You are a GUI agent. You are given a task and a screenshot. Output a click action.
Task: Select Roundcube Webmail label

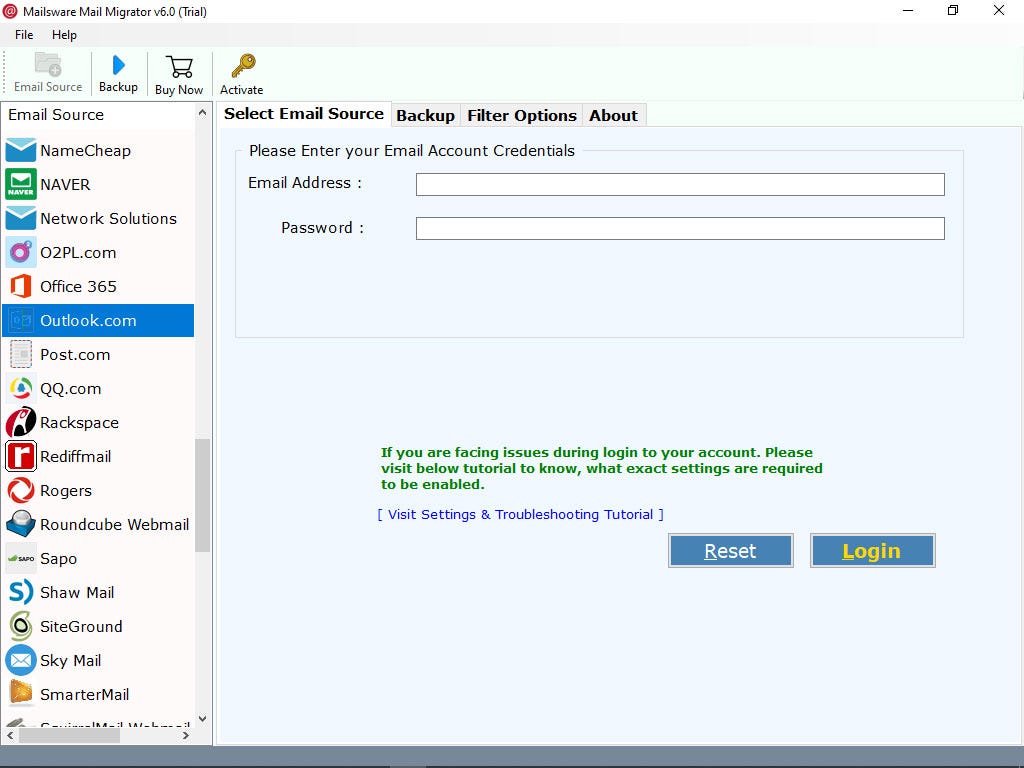pyautogui.click(x=115, y=524)
